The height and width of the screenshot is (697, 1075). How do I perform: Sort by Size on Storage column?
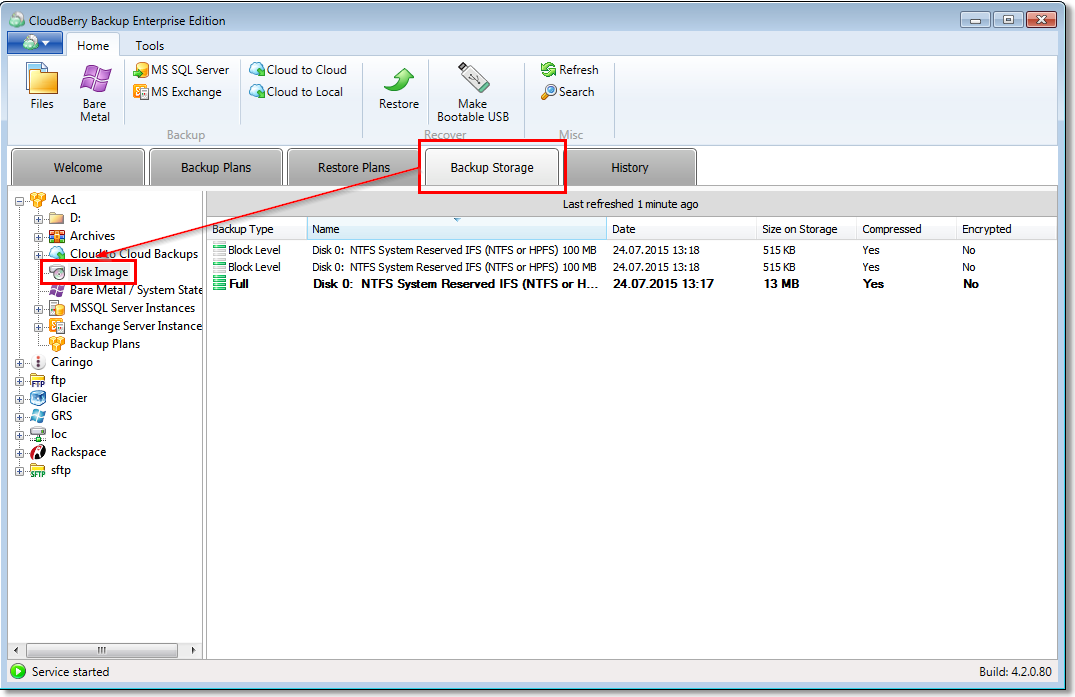[806, 229]
